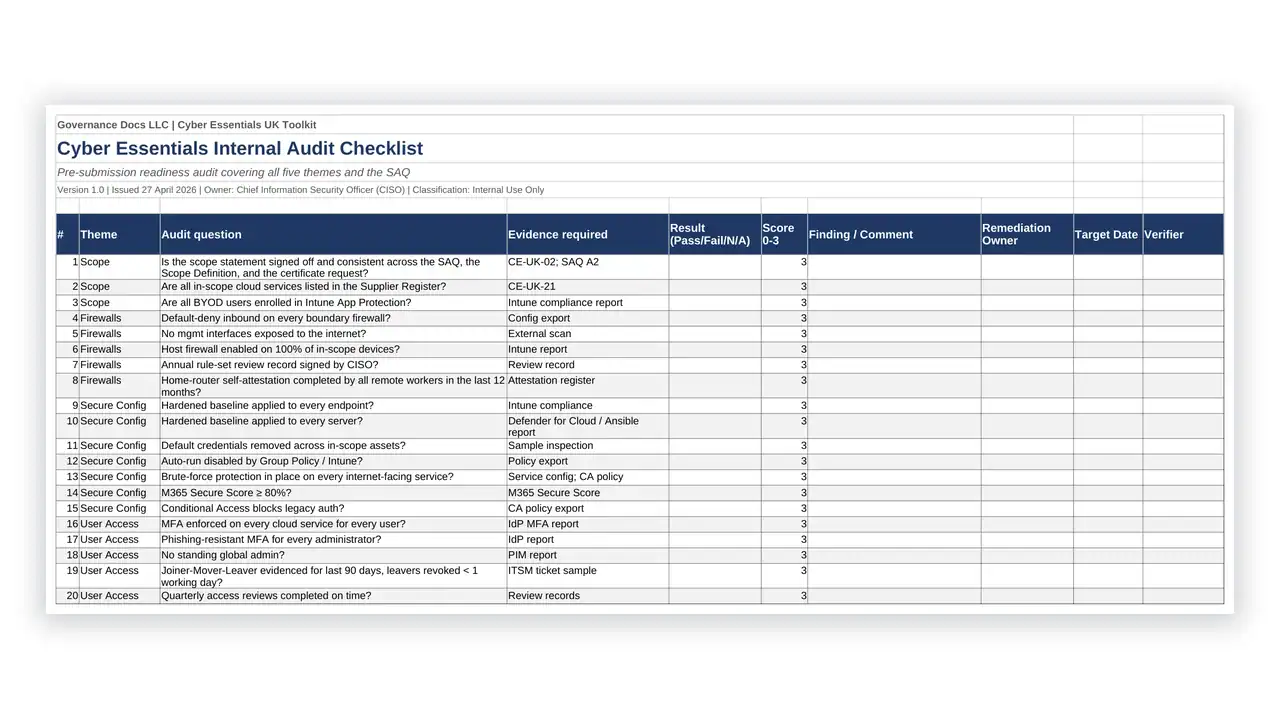Select 'Phishing-resistant MFA for every administrator?'
Image resolution: width=1280 pixels, height=720 pixels.
333,540
